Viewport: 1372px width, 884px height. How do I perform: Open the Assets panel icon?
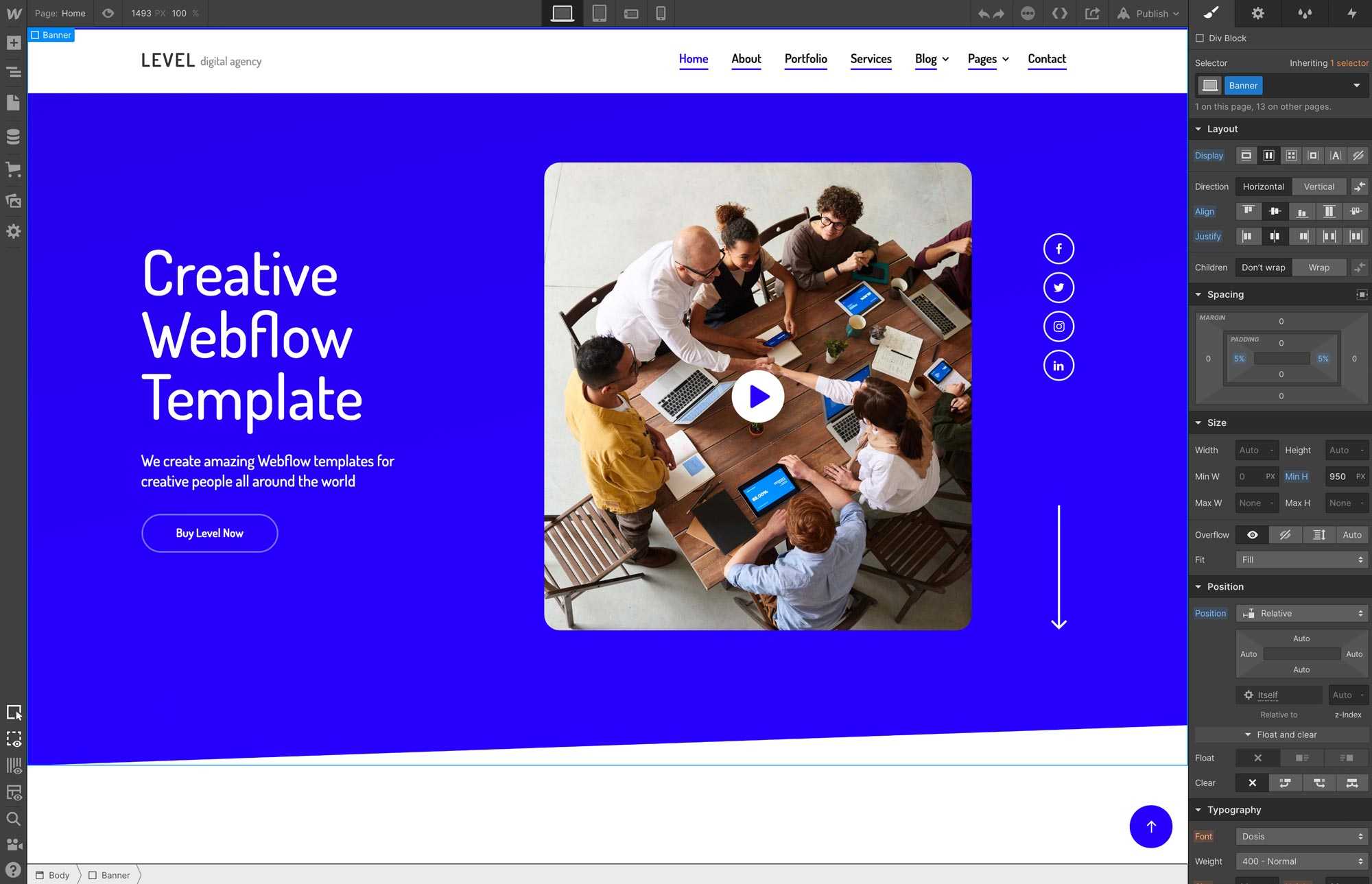(13, 201)
